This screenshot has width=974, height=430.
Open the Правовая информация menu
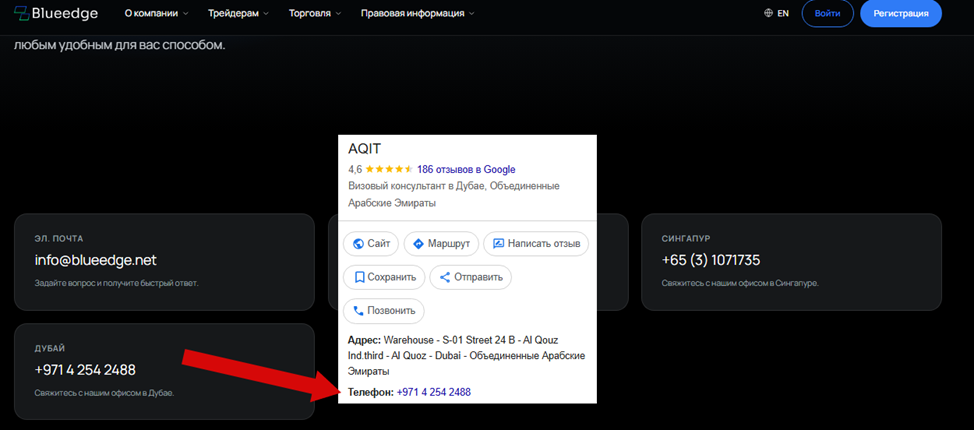[418, 14]
